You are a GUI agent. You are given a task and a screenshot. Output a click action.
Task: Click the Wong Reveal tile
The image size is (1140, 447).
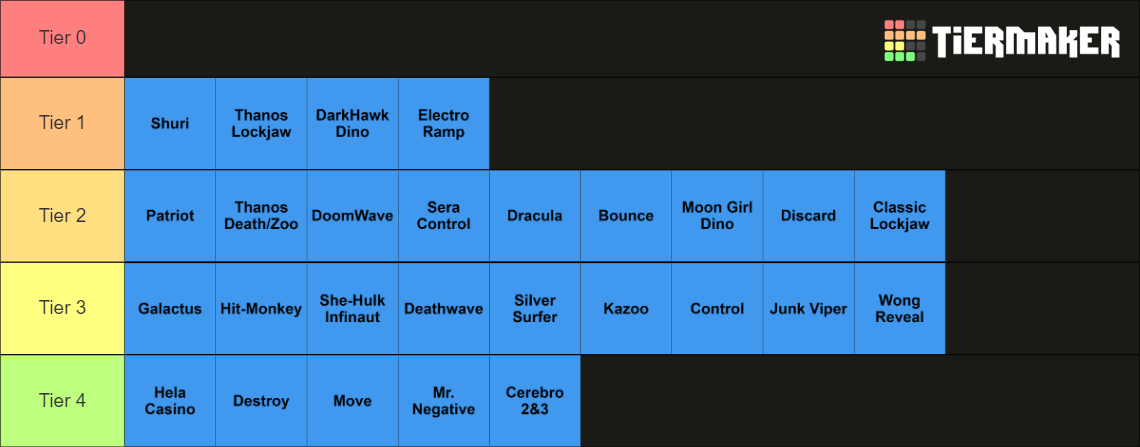point(899,309)
